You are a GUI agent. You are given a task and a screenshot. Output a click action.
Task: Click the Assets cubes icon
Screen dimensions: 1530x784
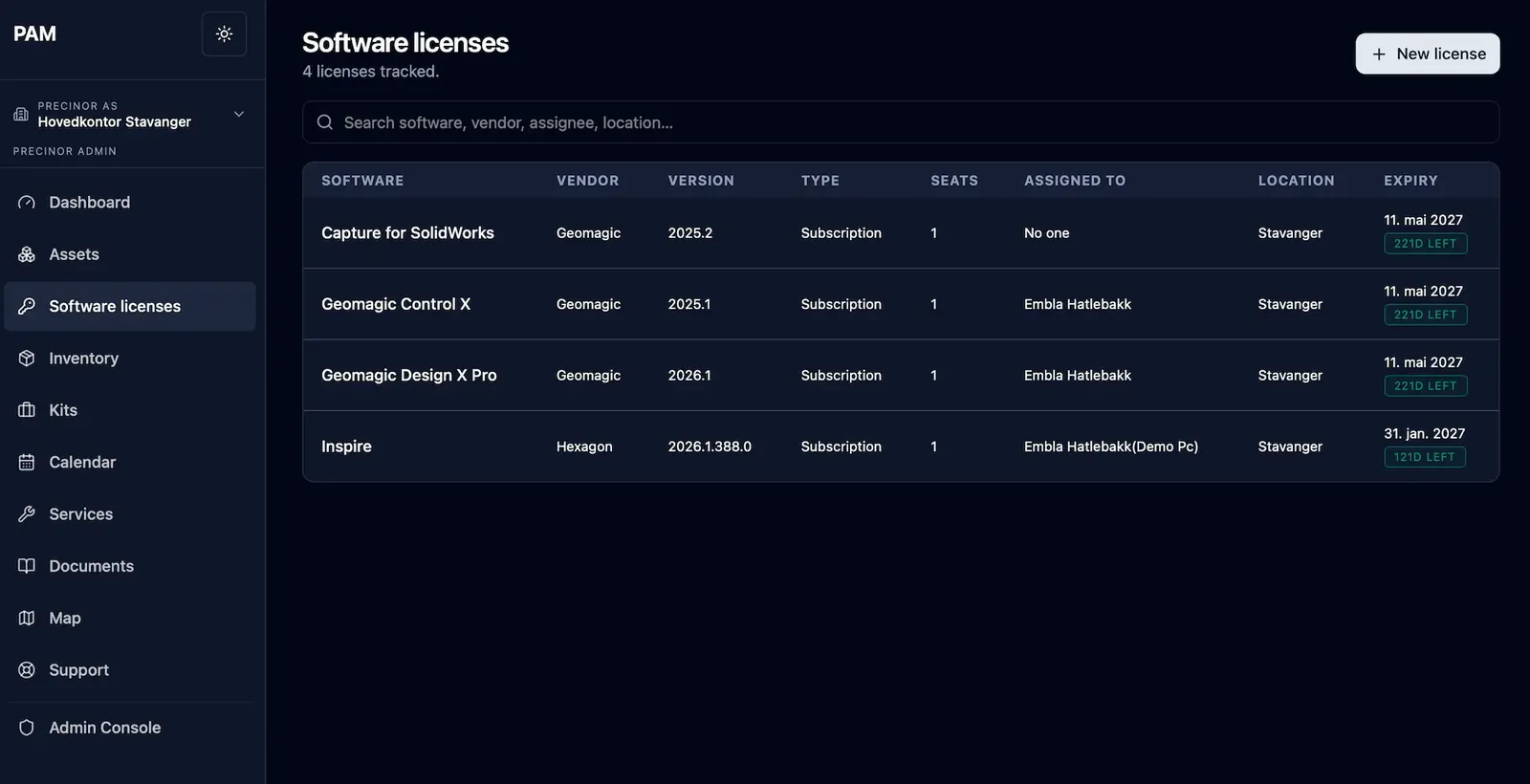click(27, 254)
